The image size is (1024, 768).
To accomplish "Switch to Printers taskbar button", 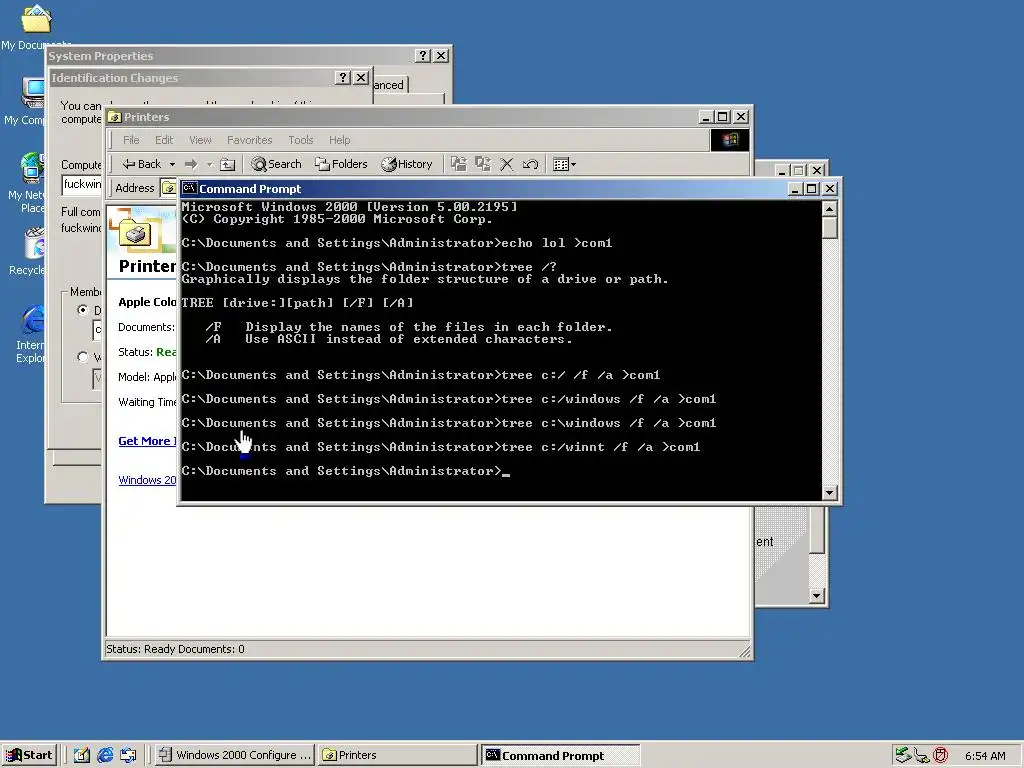I will (x=398, y=755).
